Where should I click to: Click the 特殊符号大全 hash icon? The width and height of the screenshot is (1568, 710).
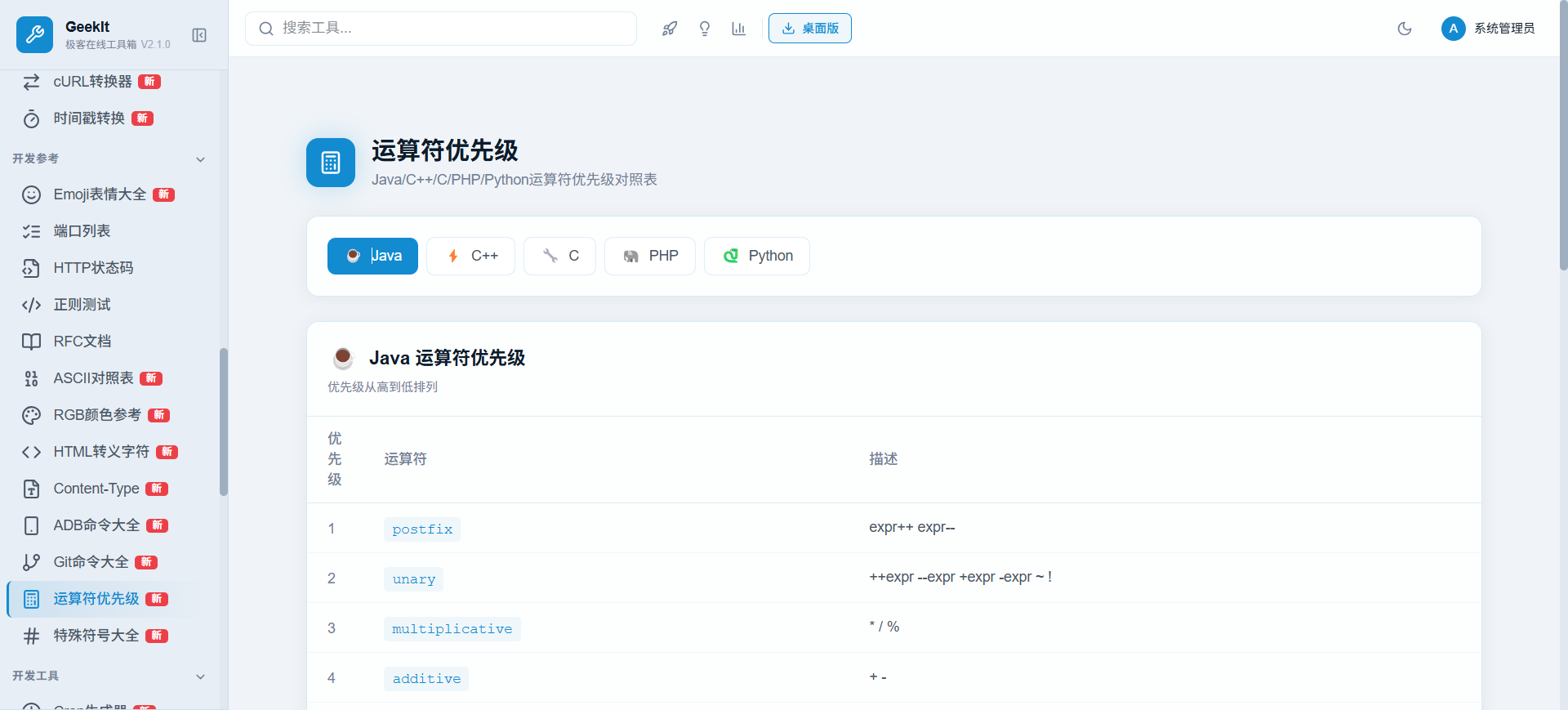(31, 636)
